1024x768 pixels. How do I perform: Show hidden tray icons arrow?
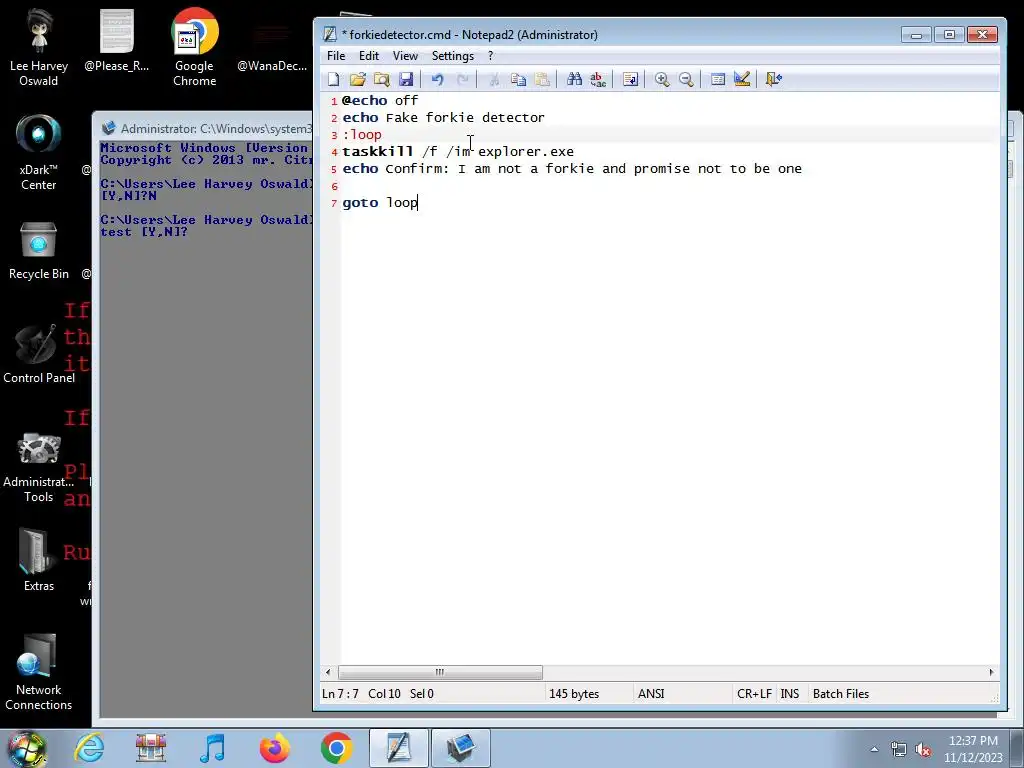point(874,749)
